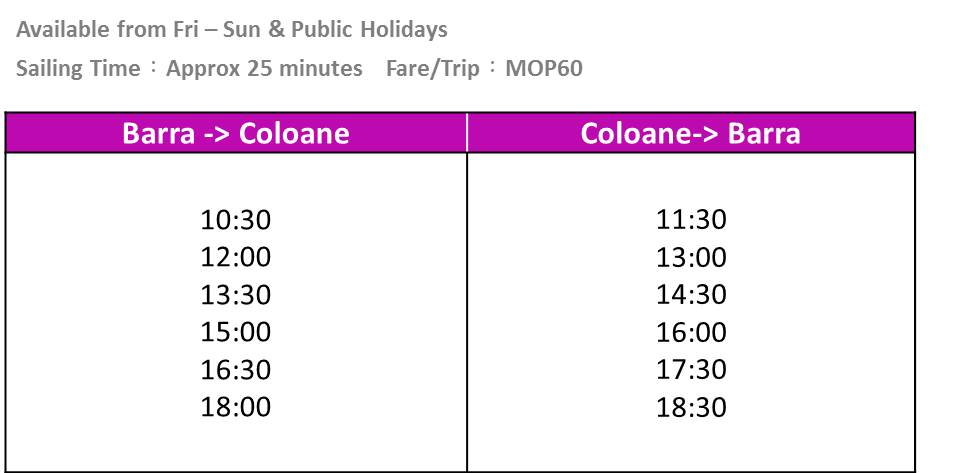Click the Coloane-> Barra column header
The width and height of the screenshot is (956, 473).
(x=691, y=133)
